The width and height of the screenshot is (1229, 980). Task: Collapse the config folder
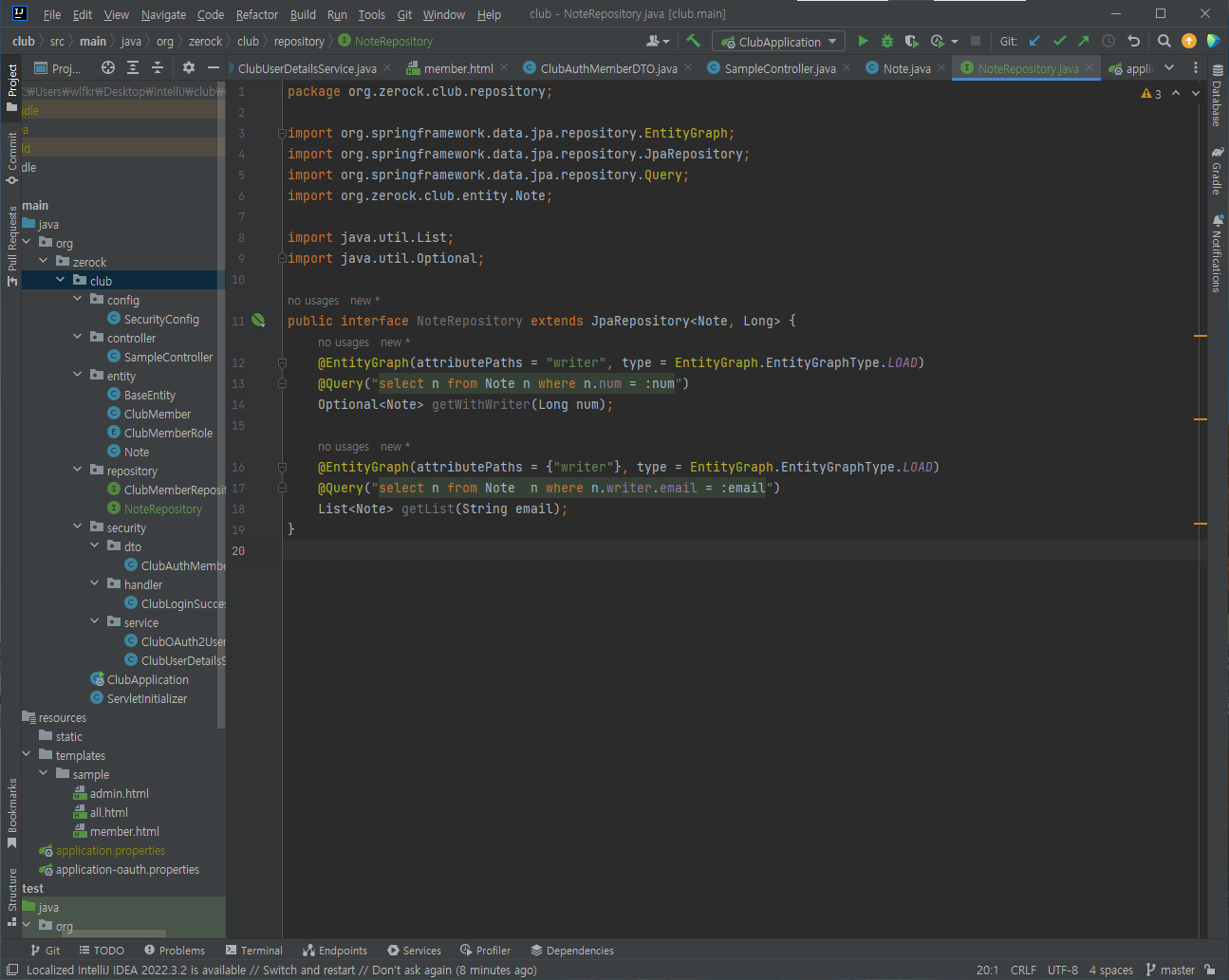[78, 299]
